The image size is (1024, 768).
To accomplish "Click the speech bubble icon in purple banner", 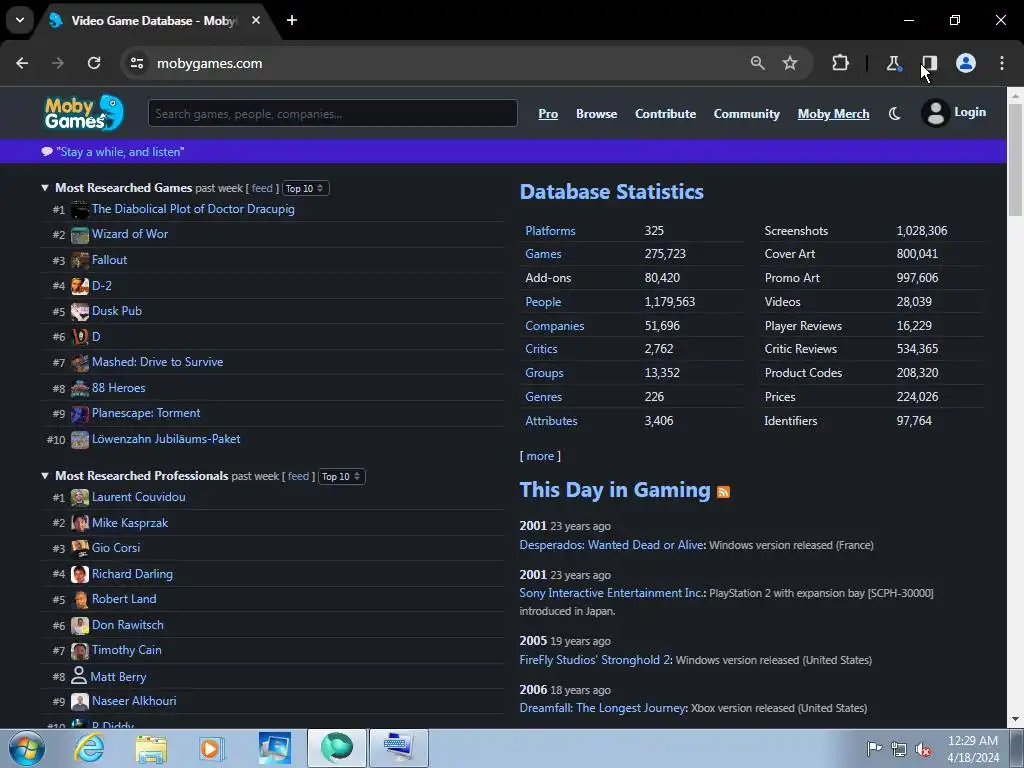I will click(47, 152).
